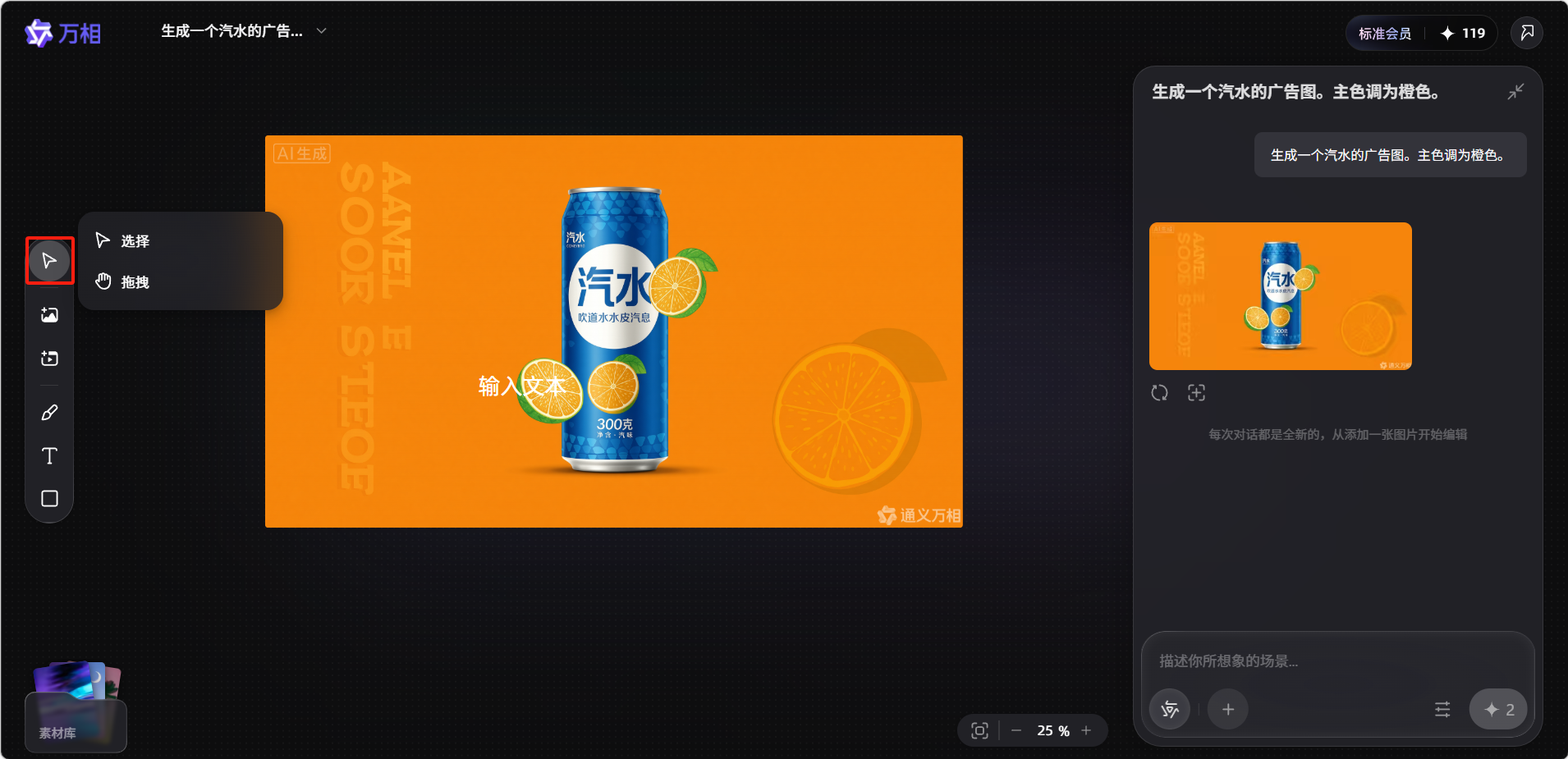Click the prompt description input field
1568x759 pixels.
point(1336,661)
